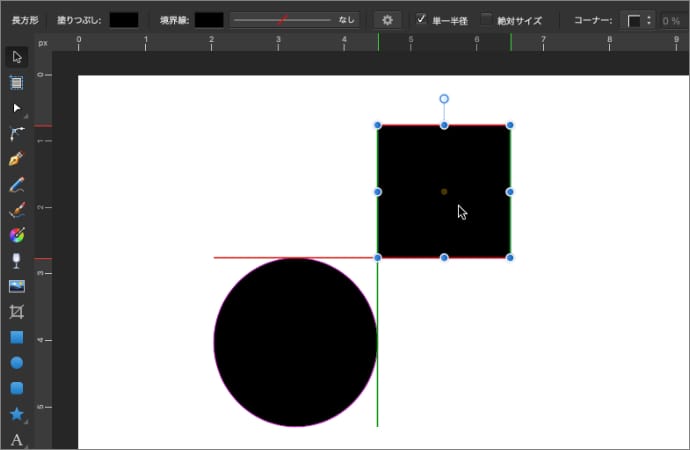690x450 pixels.
Task: Select the Crop tool
Action: tap(17, 312)
